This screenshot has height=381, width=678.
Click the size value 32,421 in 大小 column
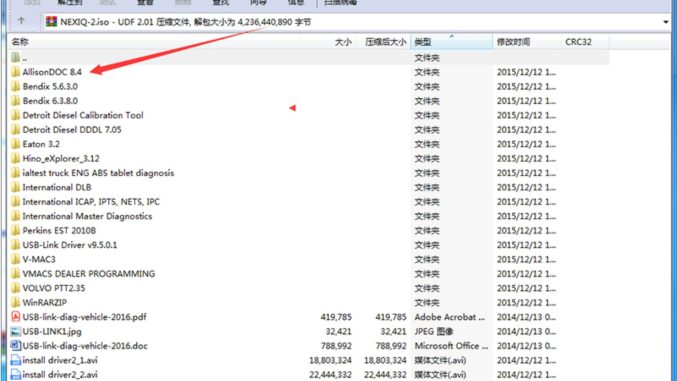pyautogui.click(x=338, y=331)
